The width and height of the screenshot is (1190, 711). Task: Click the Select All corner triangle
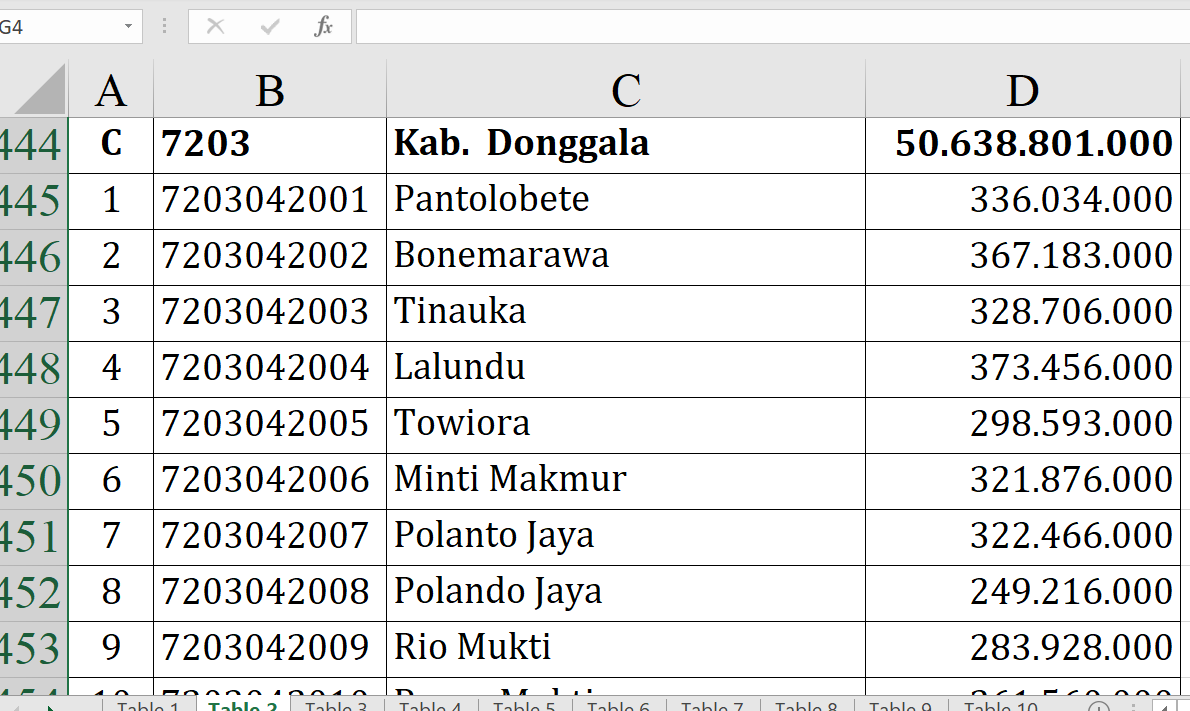[x=40, y=91]
